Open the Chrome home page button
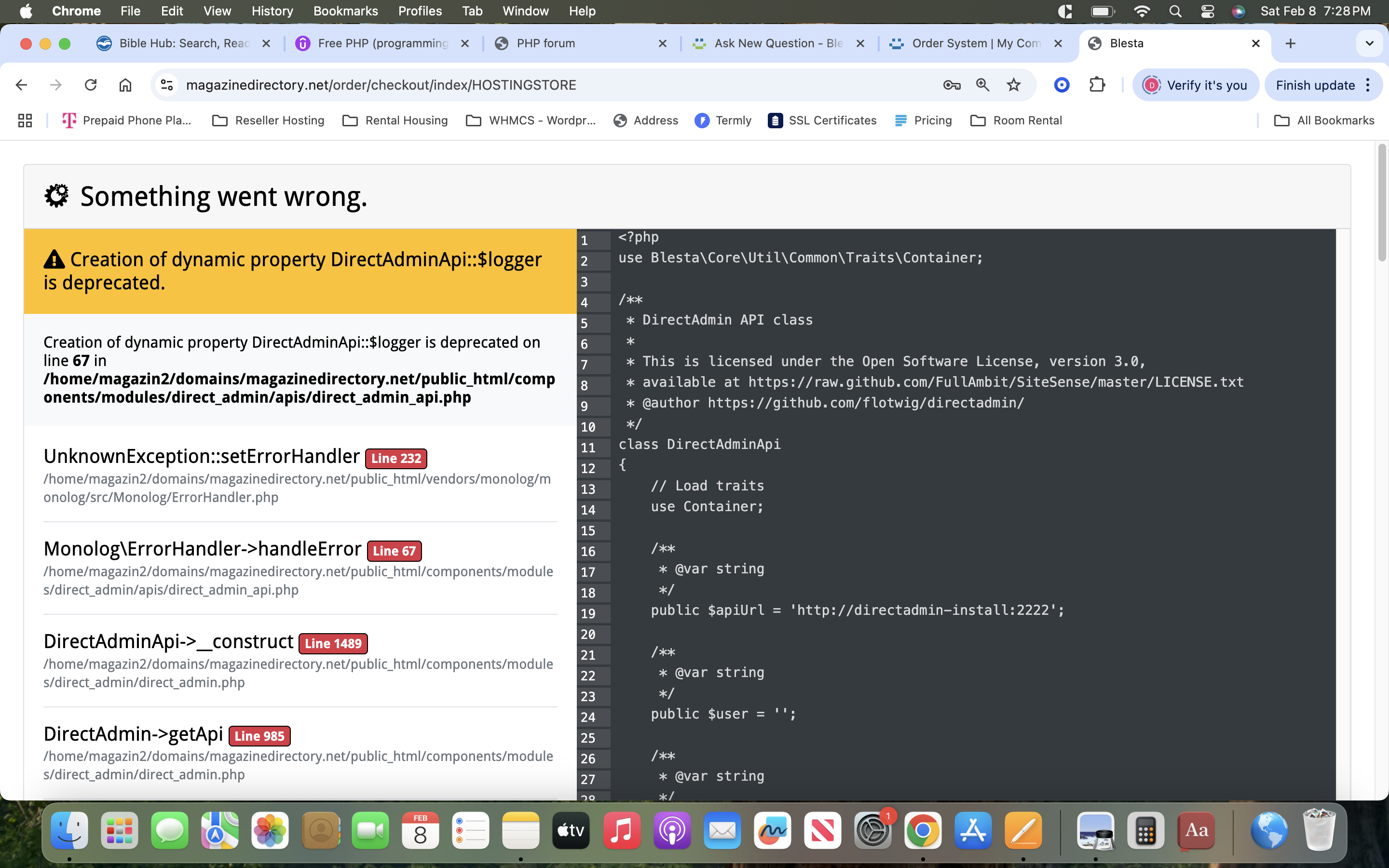This screenshot has width=1389, height=868. coord(125,85)
